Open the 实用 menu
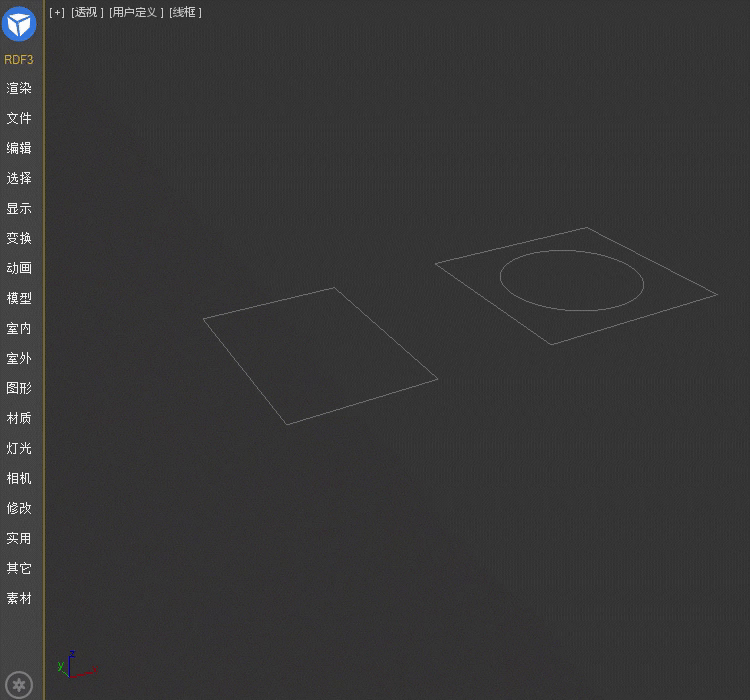750x700 pixels. tap(19, 538)
